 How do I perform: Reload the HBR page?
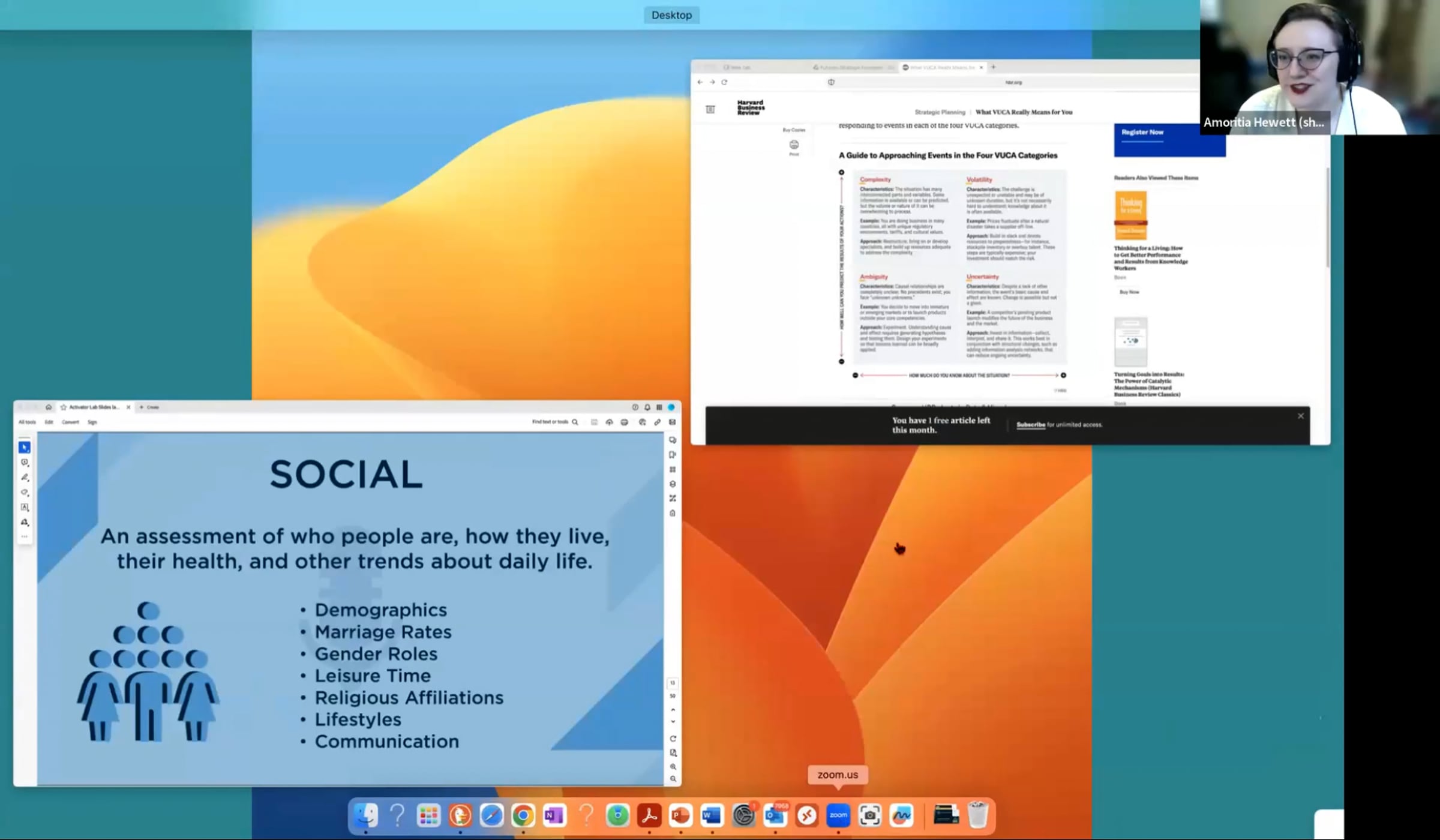(x=724, y=82)
